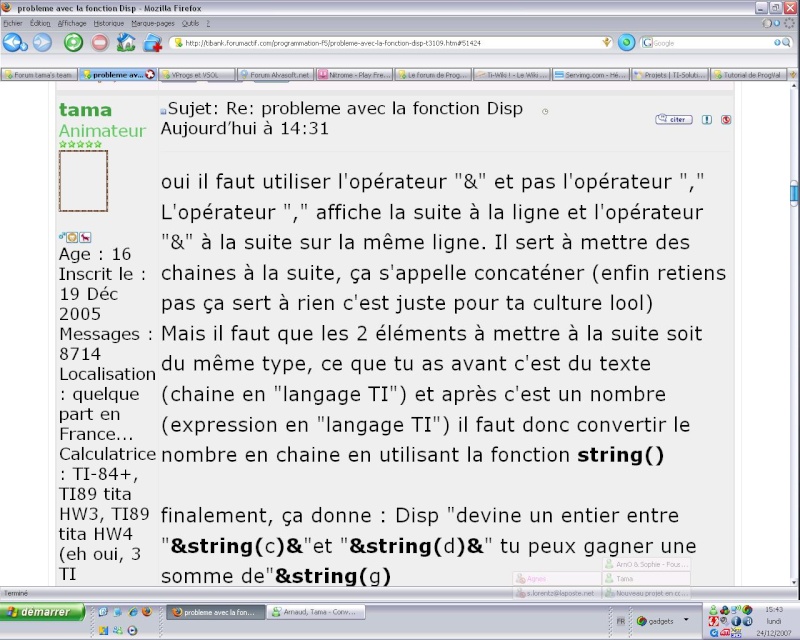Click the 'Terminé' status bar text
This screenshot has width=800, height=640.
point(16,593)
